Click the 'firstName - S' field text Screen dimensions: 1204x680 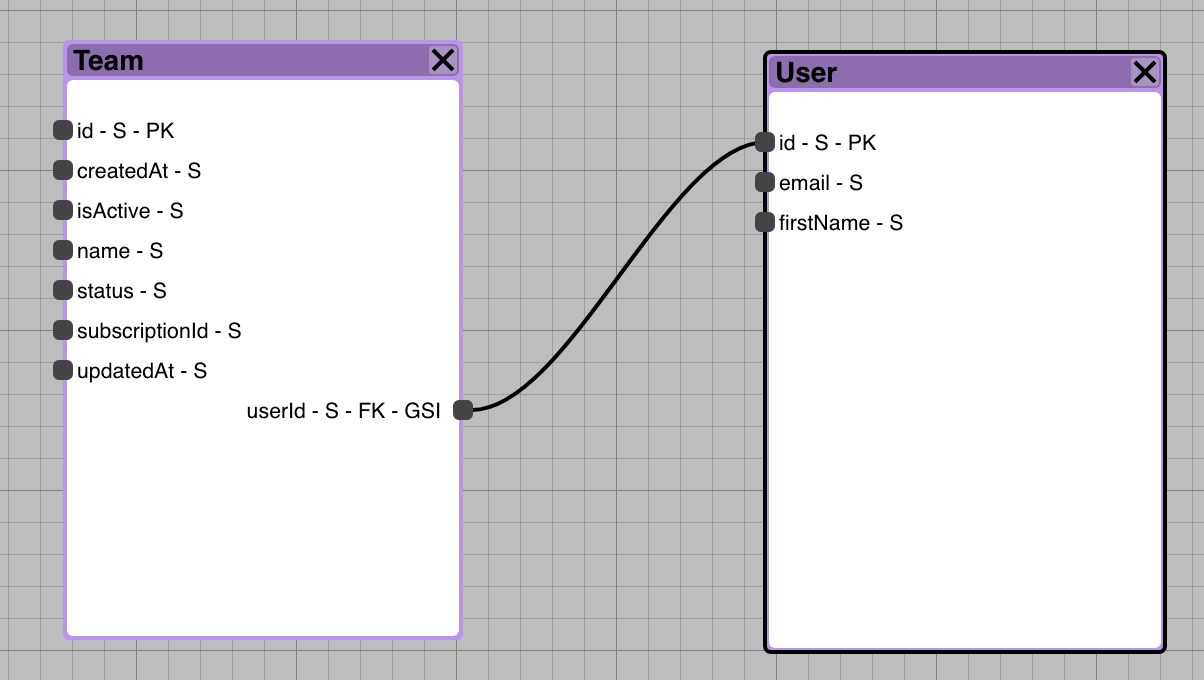pyautogui.click(x=841, y=223)
